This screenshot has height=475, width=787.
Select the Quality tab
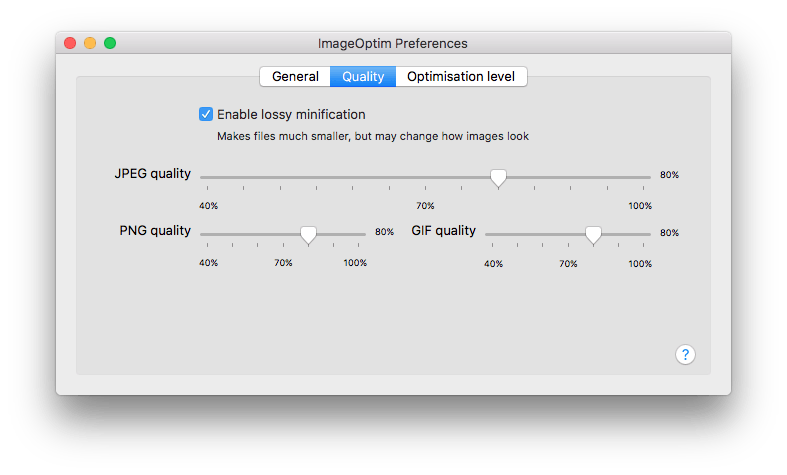(x=363, y=77)
